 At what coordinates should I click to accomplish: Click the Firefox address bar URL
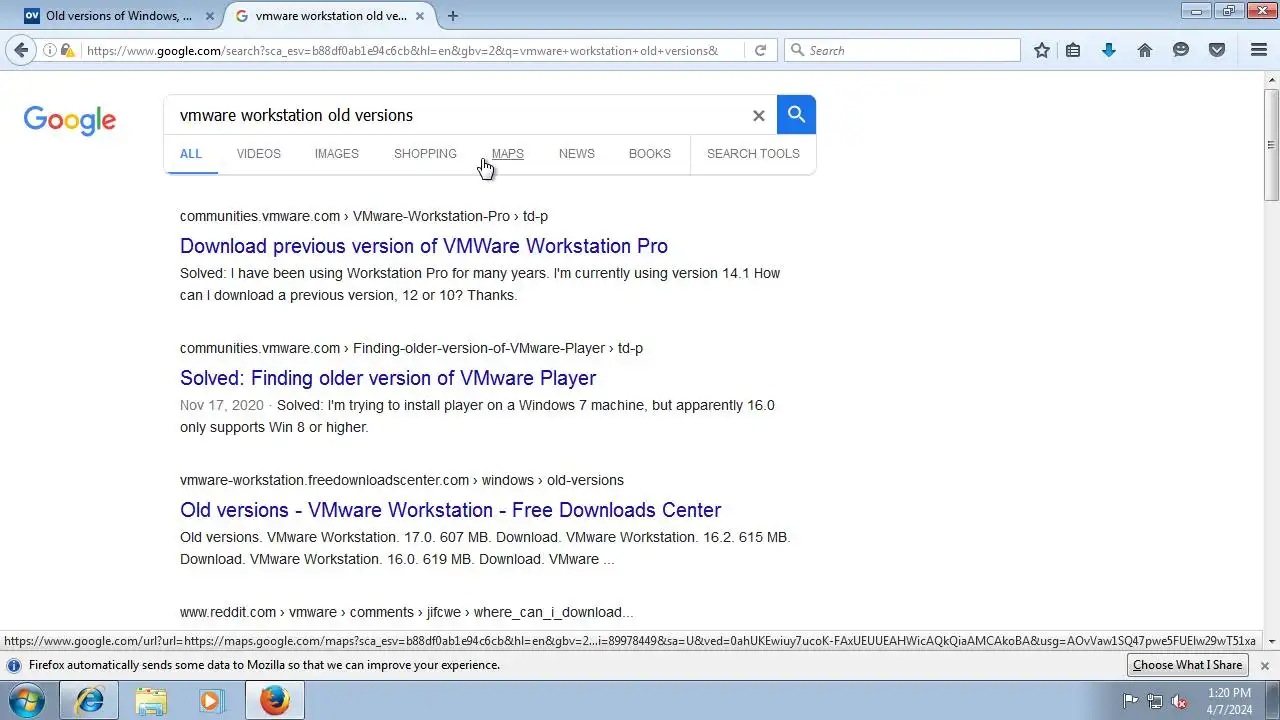click(x=402, y=50)
